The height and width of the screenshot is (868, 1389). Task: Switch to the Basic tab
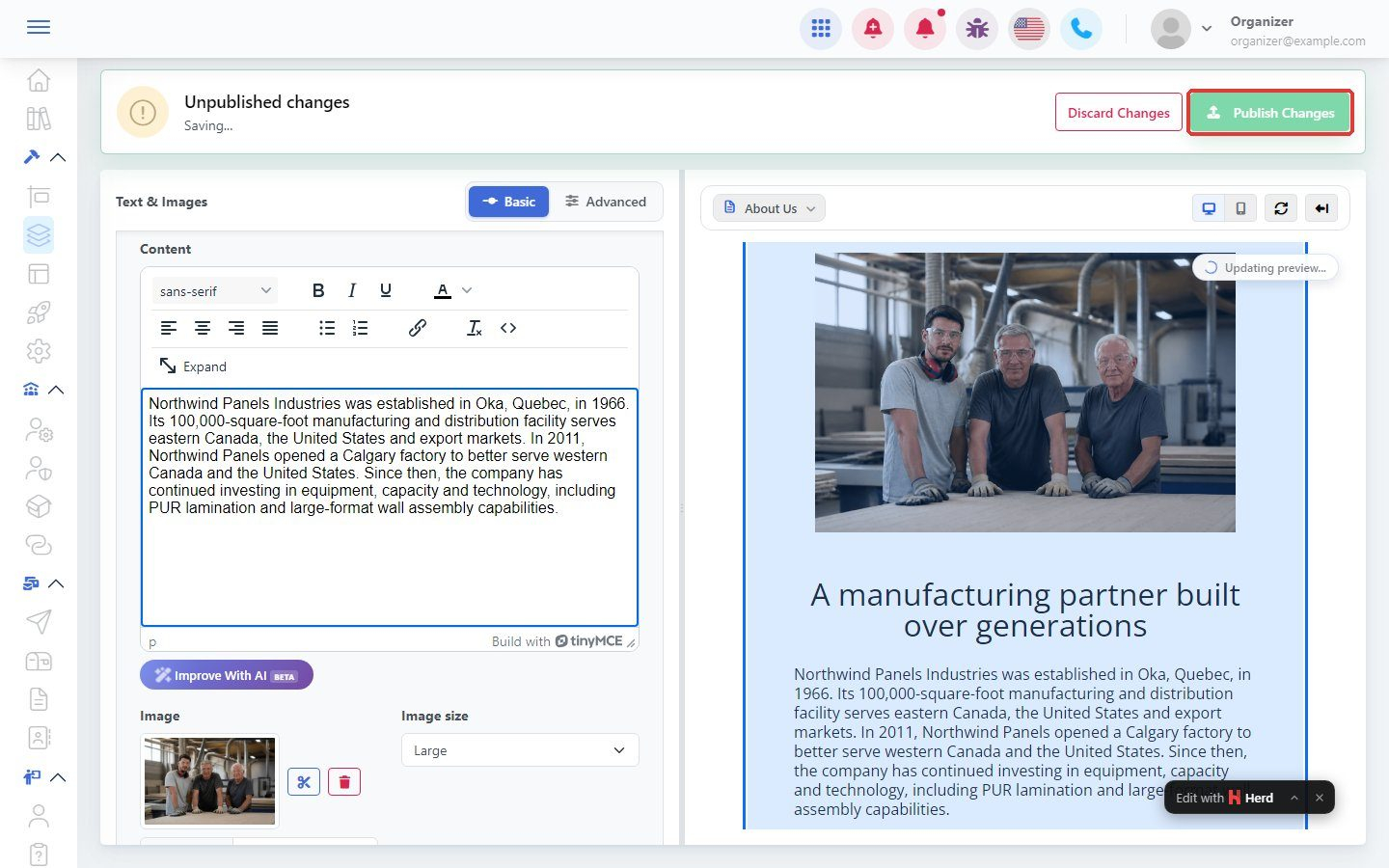(508, 202)
